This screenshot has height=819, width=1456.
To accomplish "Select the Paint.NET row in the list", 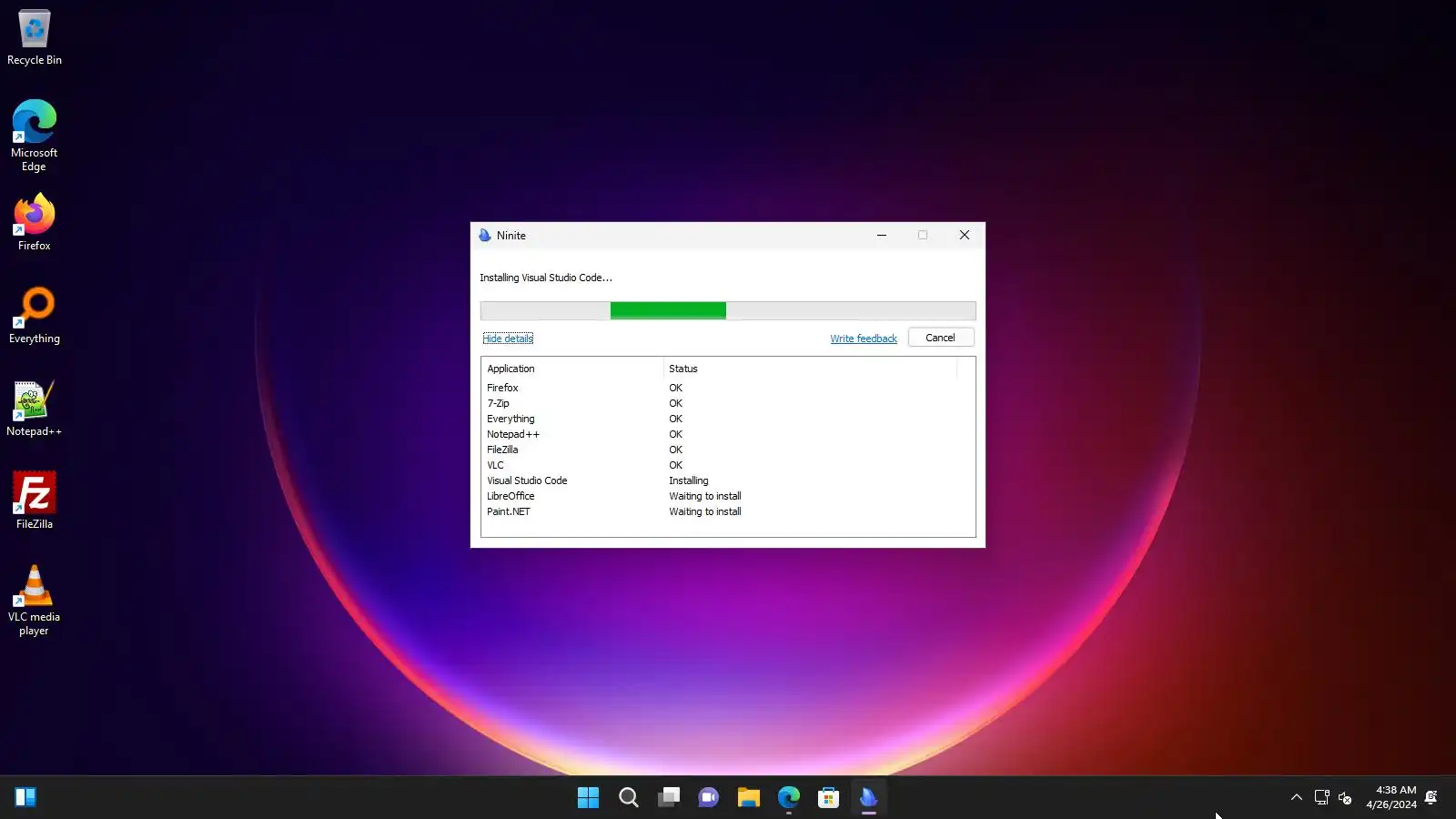I will point(728,511).
